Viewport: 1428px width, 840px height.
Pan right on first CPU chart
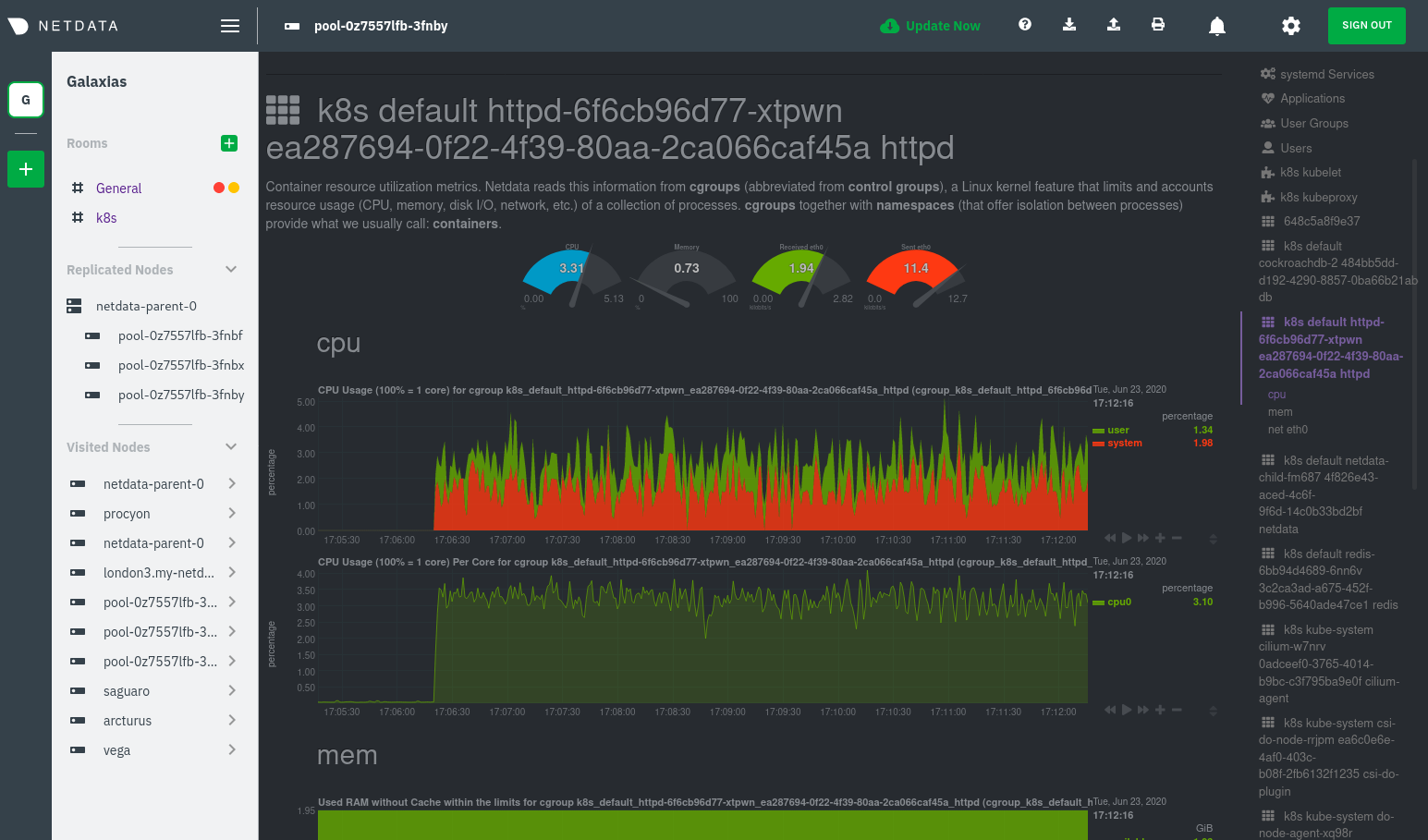tap(1143, 538)
